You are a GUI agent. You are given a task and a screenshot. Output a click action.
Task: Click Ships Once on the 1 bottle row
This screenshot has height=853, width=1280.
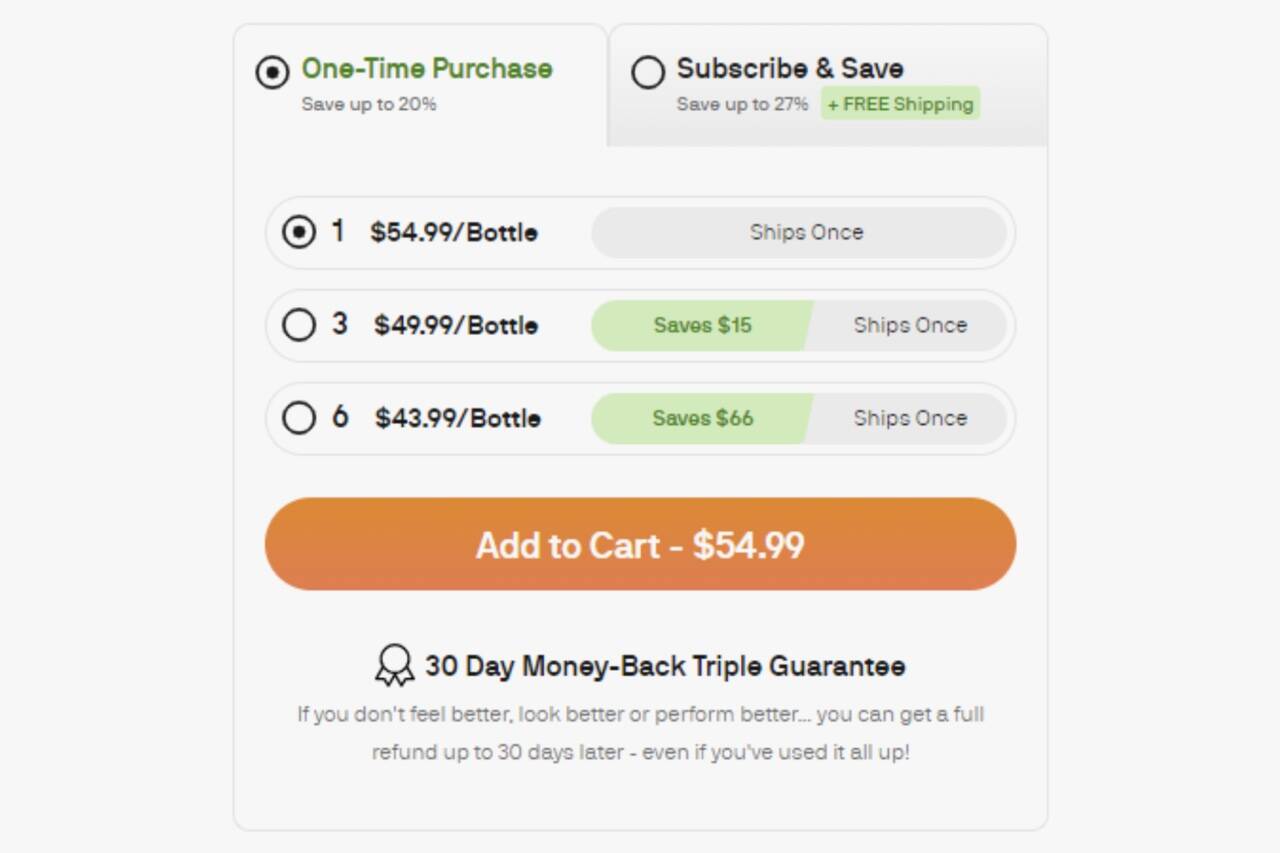pyautogui.click(x=806, y=232)
